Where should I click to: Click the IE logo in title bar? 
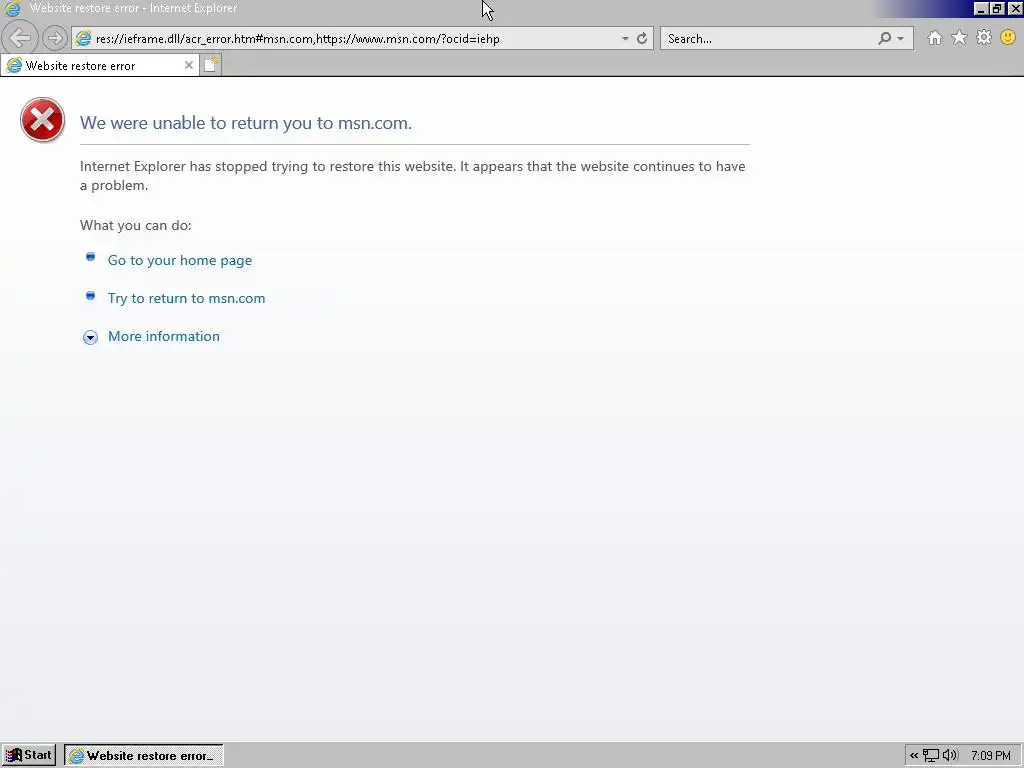(12, 8)
